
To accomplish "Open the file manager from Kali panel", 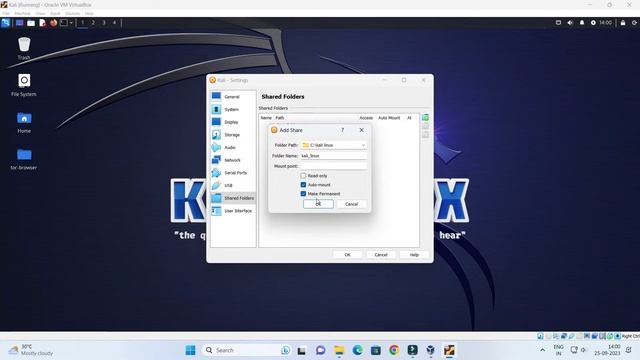I will [31, 23].
